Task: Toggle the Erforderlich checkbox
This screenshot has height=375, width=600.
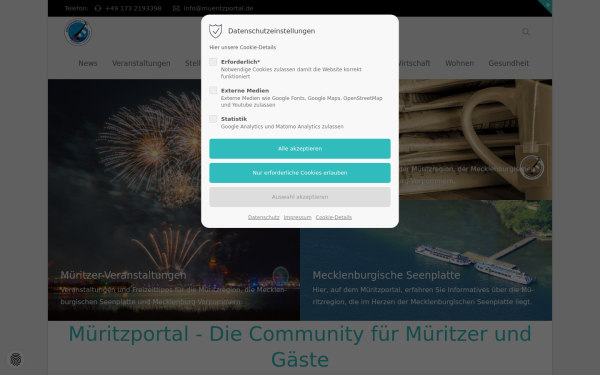Action: (213, 62)
